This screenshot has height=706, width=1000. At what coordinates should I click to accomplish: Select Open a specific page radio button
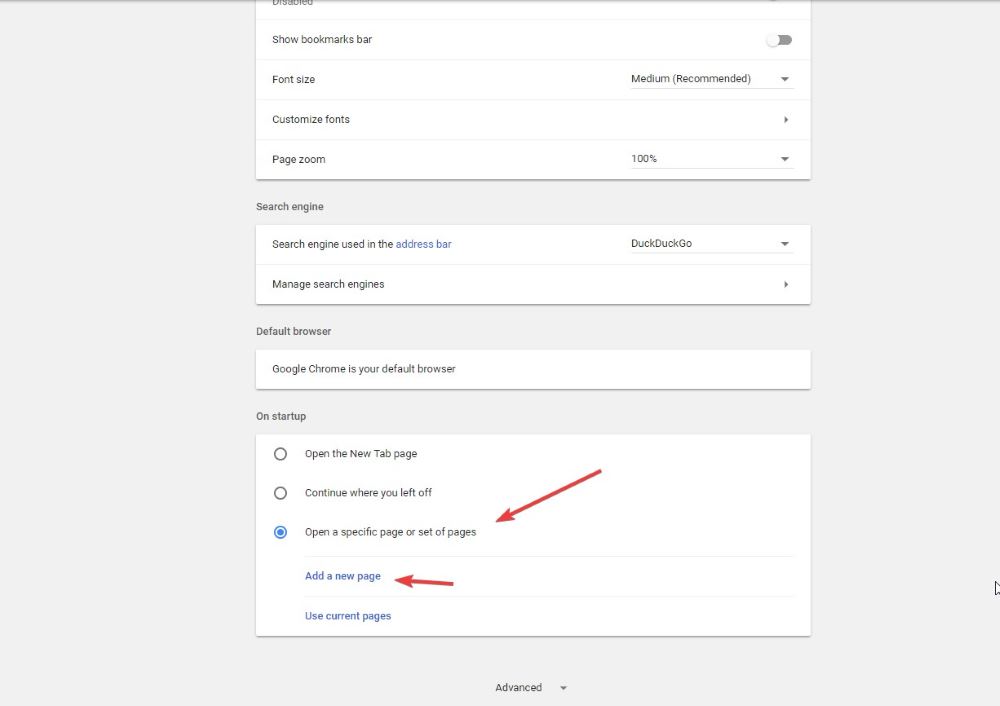pos(280,533)
